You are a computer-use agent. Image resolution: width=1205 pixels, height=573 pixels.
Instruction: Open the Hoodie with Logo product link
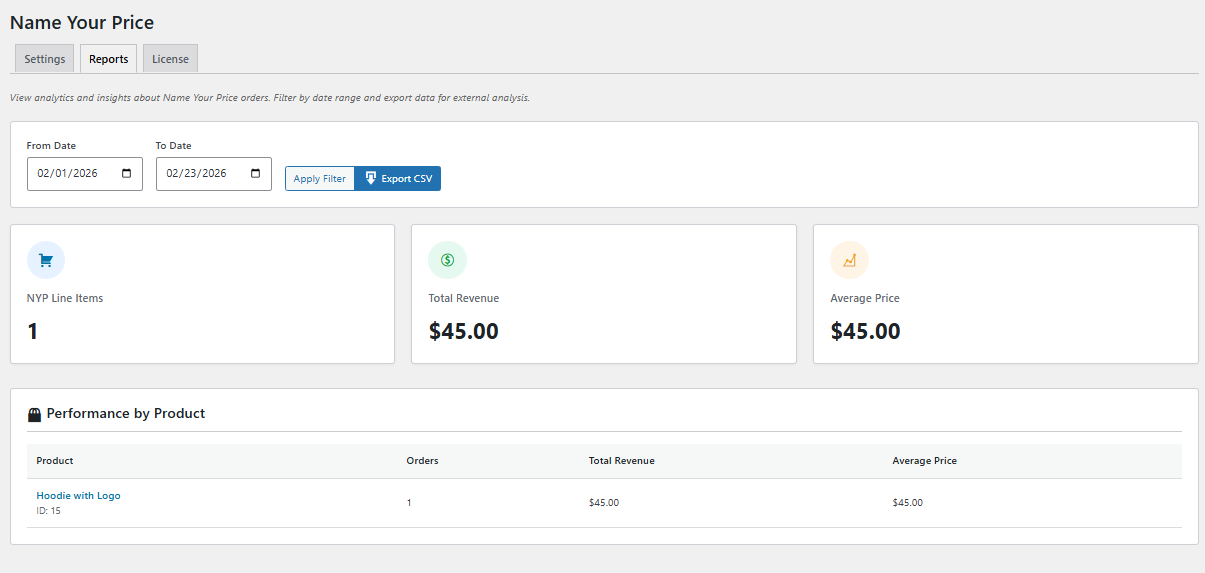pyautogui.click(x=78, y=496)
